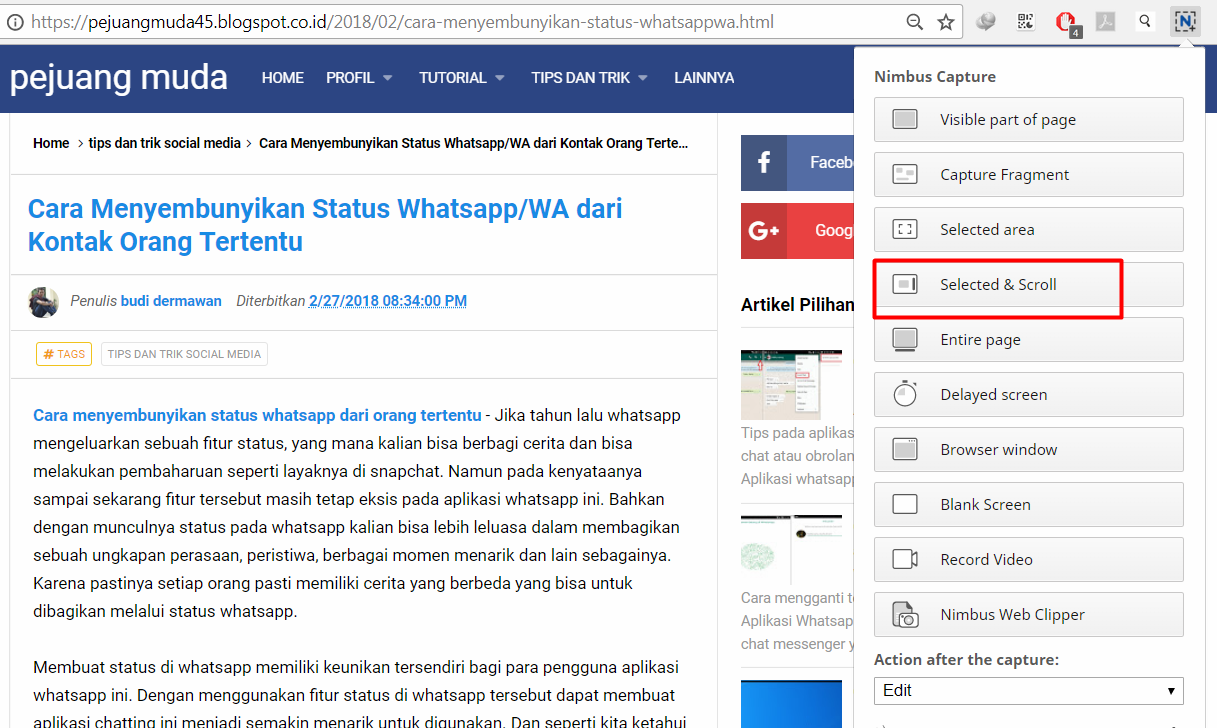Open the TIPS DAN TRIK SOCIAL MEDIA tag
The image size is (1217, 728).
point(184,354)
